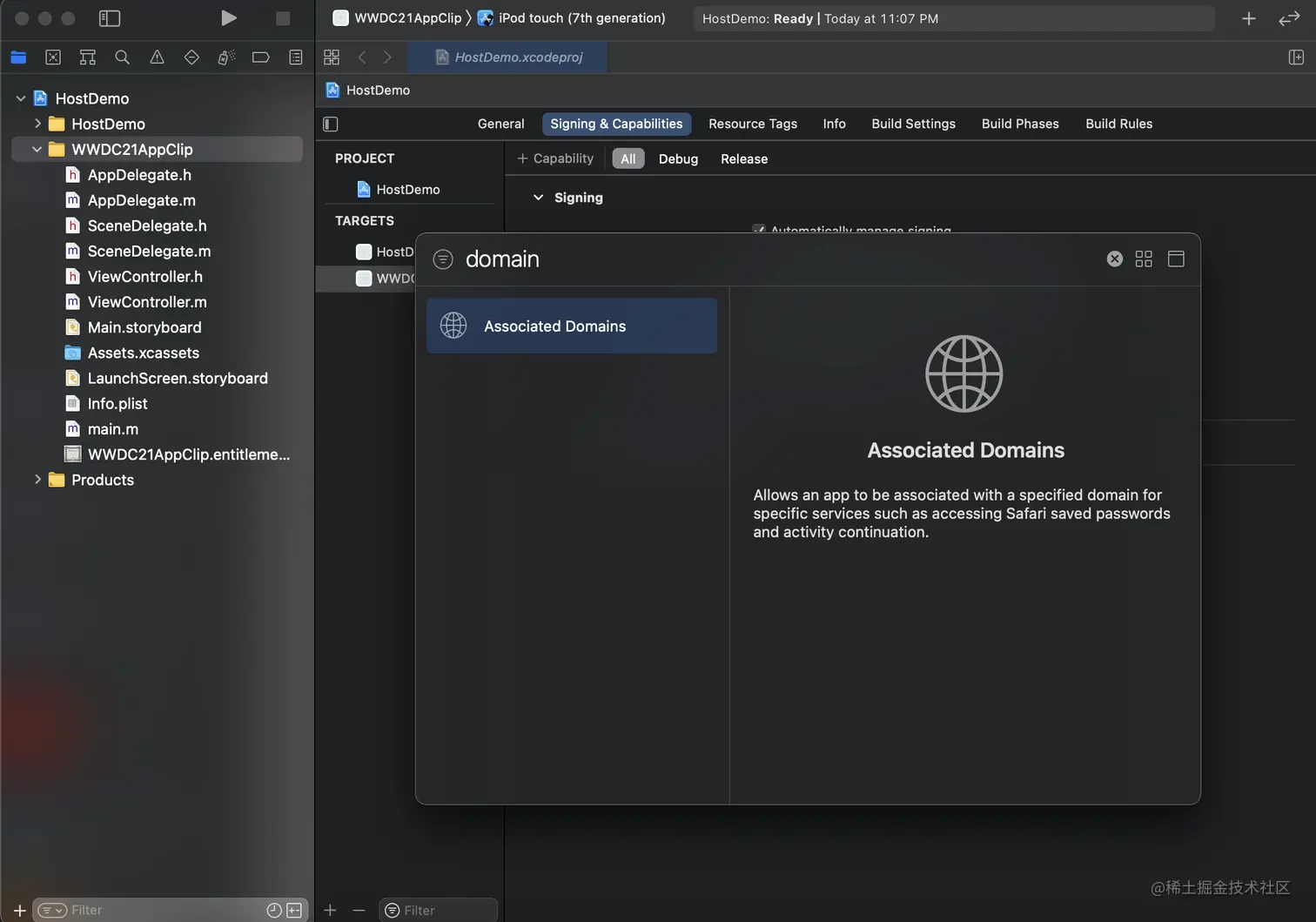Viewport: 1316px width, 922px height.
Task: Open the Find navigator magnifier
Action: (123, 57)
